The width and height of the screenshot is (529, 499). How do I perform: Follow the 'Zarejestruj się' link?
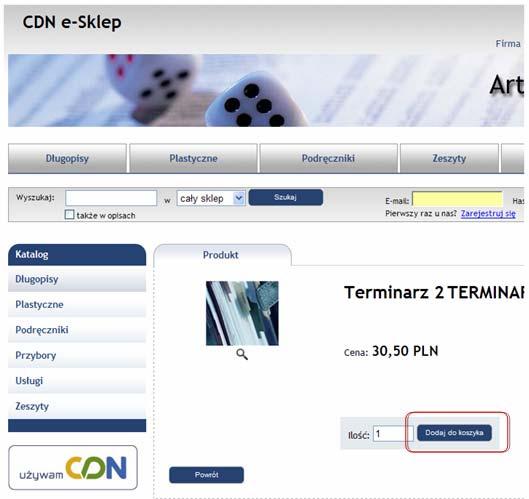tap(488, 214)
